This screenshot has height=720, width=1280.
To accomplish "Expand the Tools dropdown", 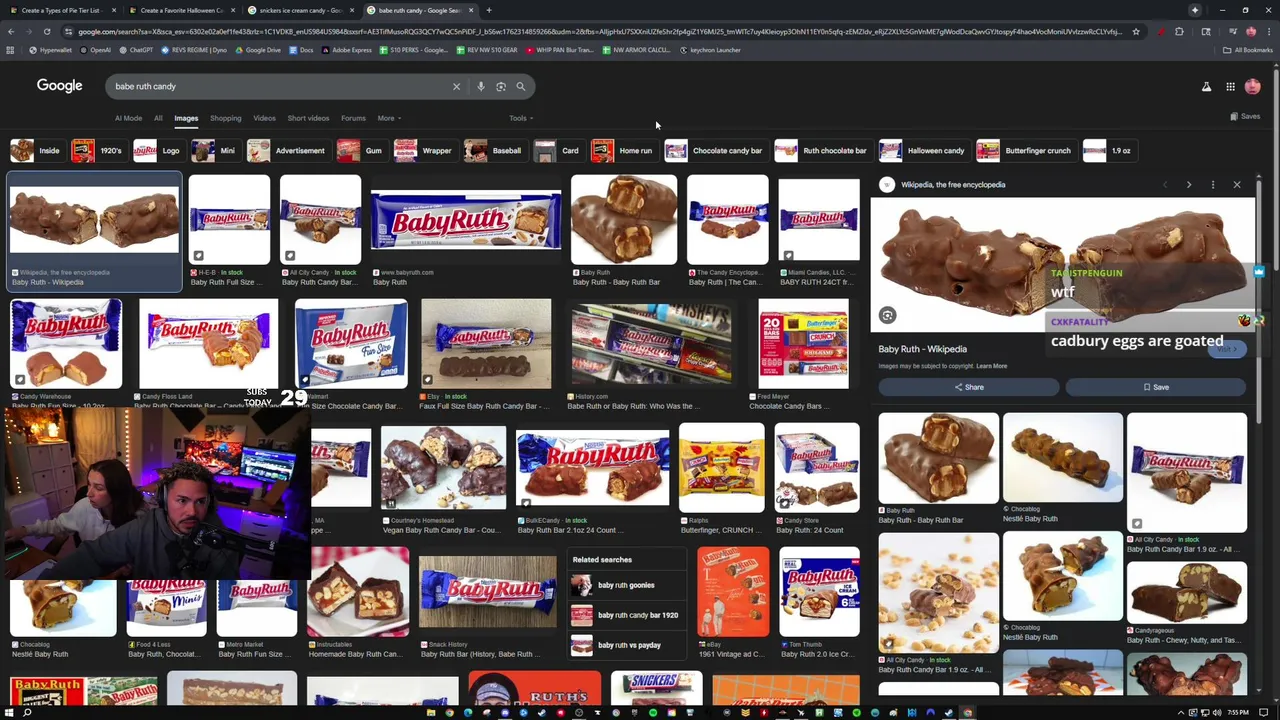I will click(521, 118).
